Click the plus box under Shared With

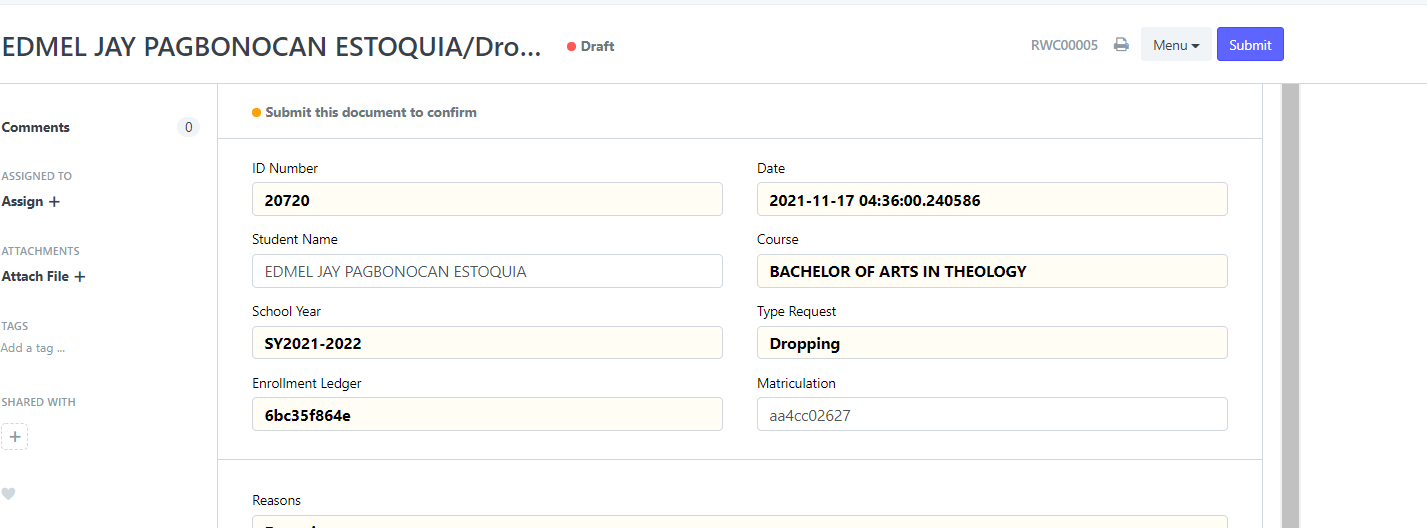[15, 437]
